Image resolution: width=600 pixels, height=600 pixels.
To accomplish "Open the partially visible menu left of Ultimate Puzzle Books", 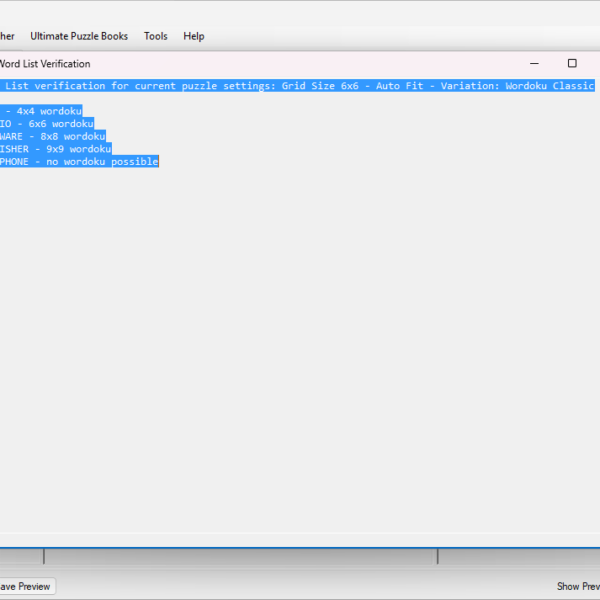I will pos(7,36).
